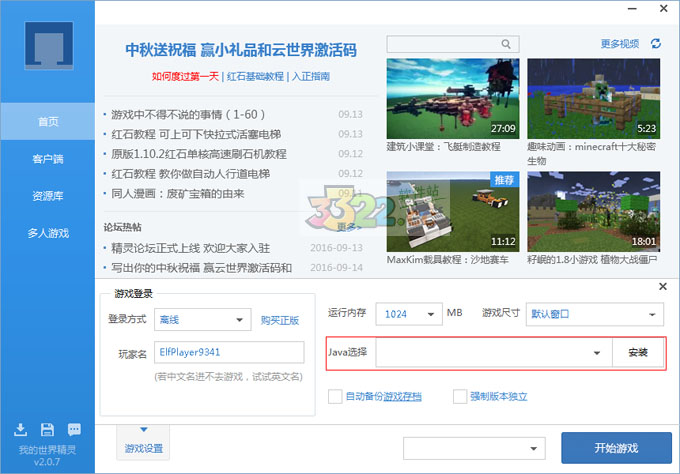Click the search magnifier icon

(506, 44)
